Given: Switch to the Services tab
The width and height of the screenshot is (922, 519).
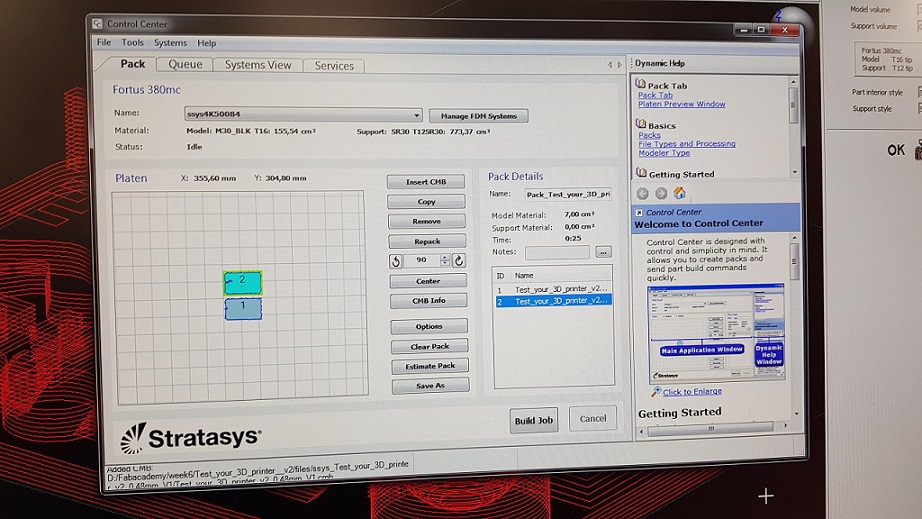Looking at the screenshot, I should click(x=334, y=66).
